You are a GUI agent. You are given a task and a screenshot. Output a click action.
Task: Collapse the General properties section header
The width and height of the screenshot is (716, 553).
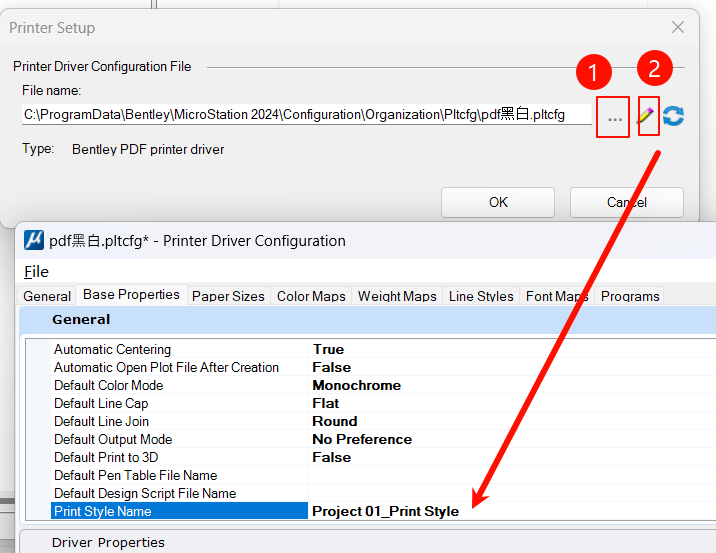[x=367, y=320]
